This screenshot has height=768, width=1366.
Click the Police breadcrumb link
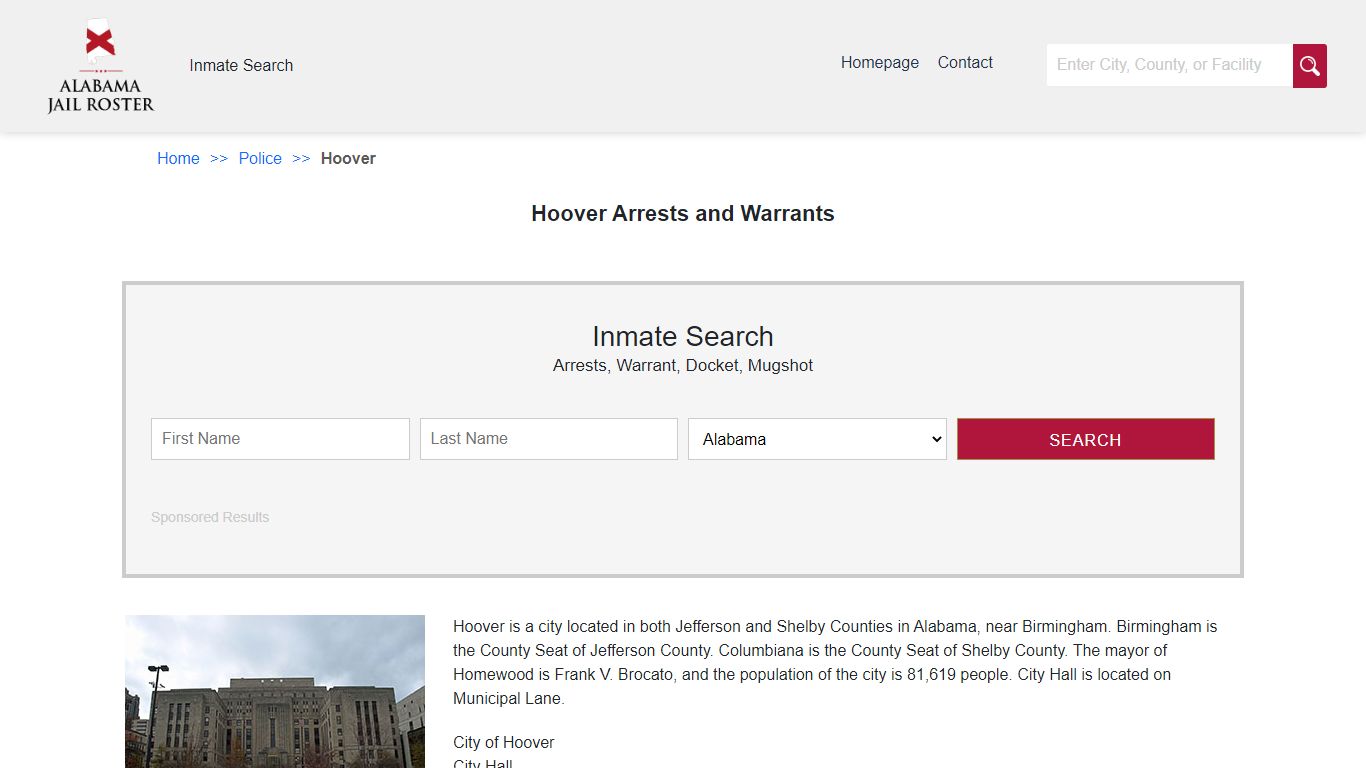[260, 158]
